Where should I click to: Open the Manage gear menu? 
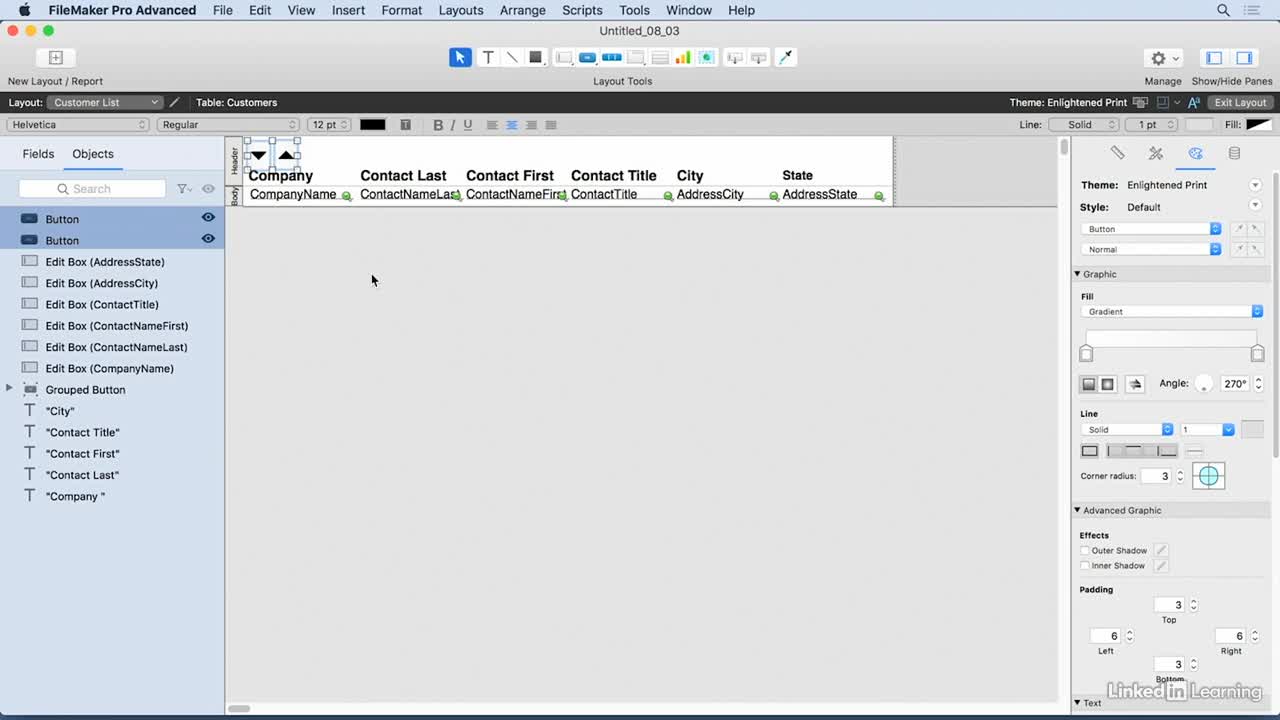point(1163,58)
